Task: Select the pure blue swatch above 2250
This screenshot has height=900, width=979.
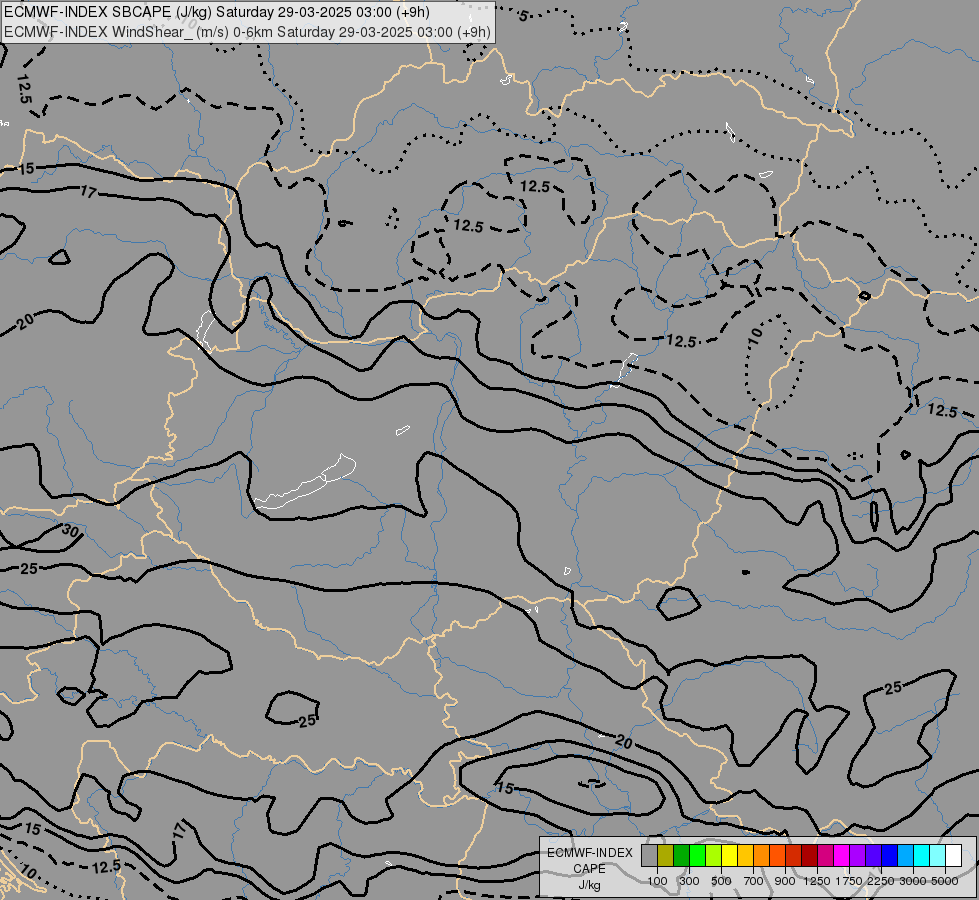Action: click(x=890, y=855)
